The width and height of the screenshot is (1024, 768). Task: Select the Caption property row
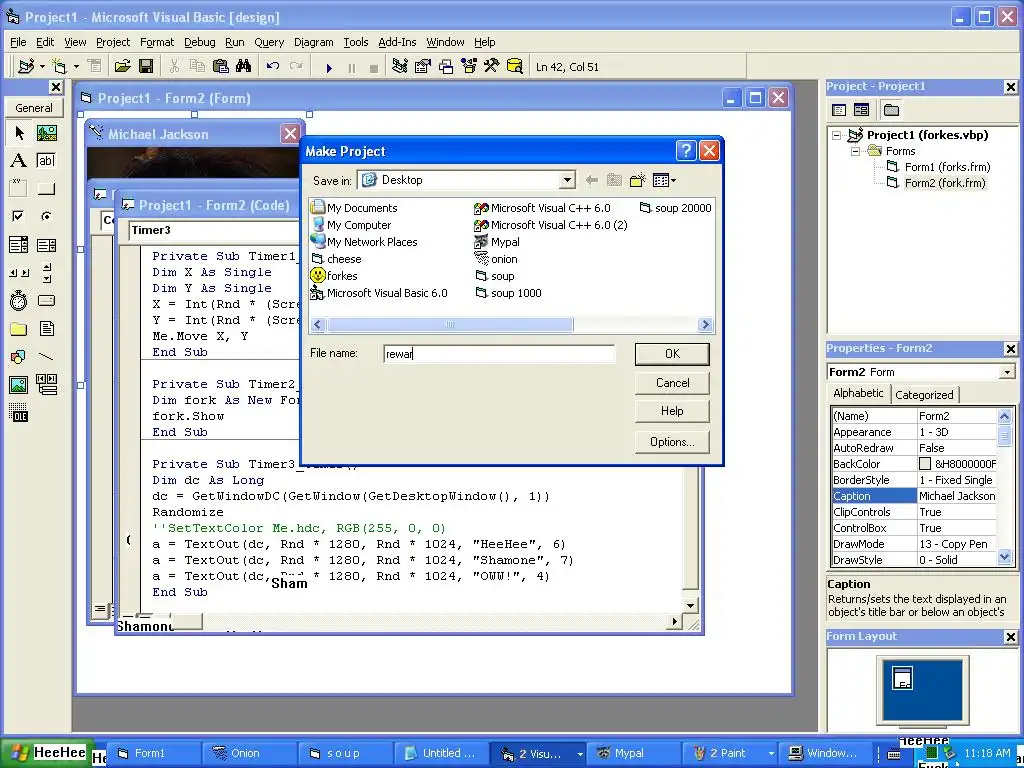914,496
